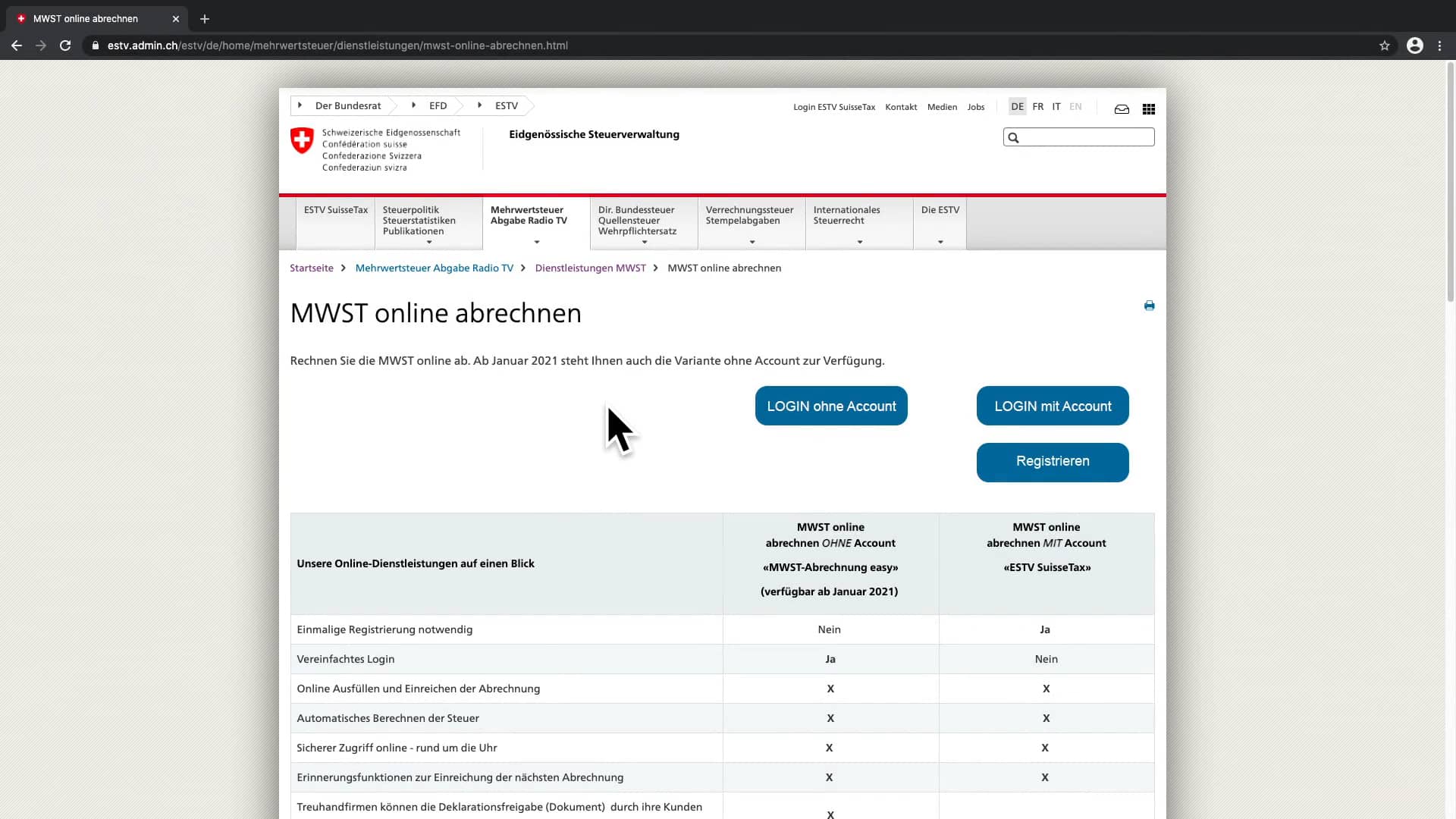Open the Dienstleistungen MWST breadcrumb link
1456x819 pixels.
[591, 268]
